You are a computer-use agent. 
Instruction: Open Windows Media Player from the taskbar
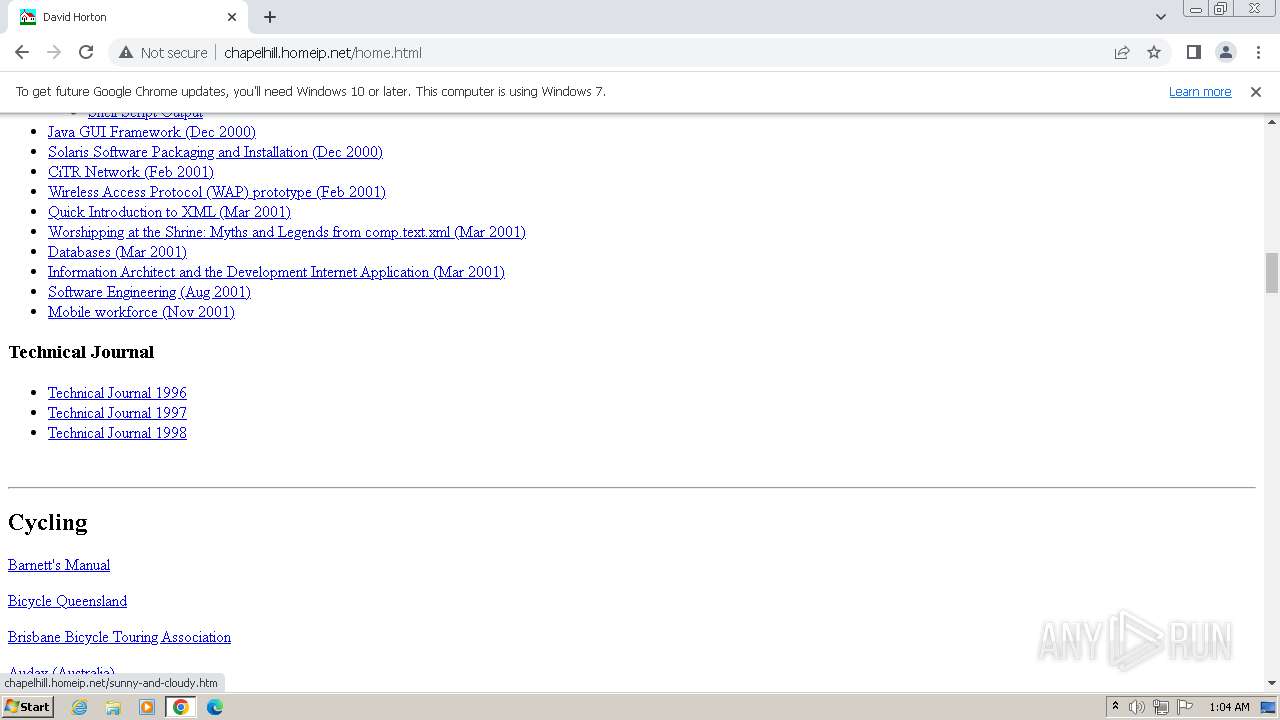(x=147, y=707)
